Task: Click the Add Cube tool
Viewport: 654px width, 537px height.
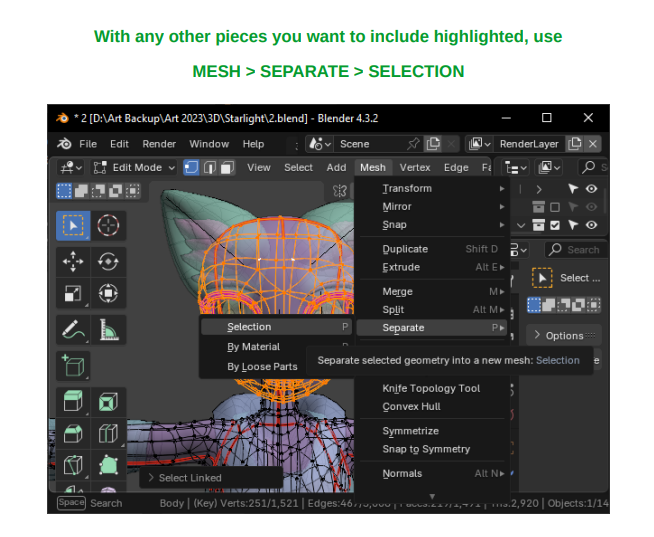Action: (73, 365)
